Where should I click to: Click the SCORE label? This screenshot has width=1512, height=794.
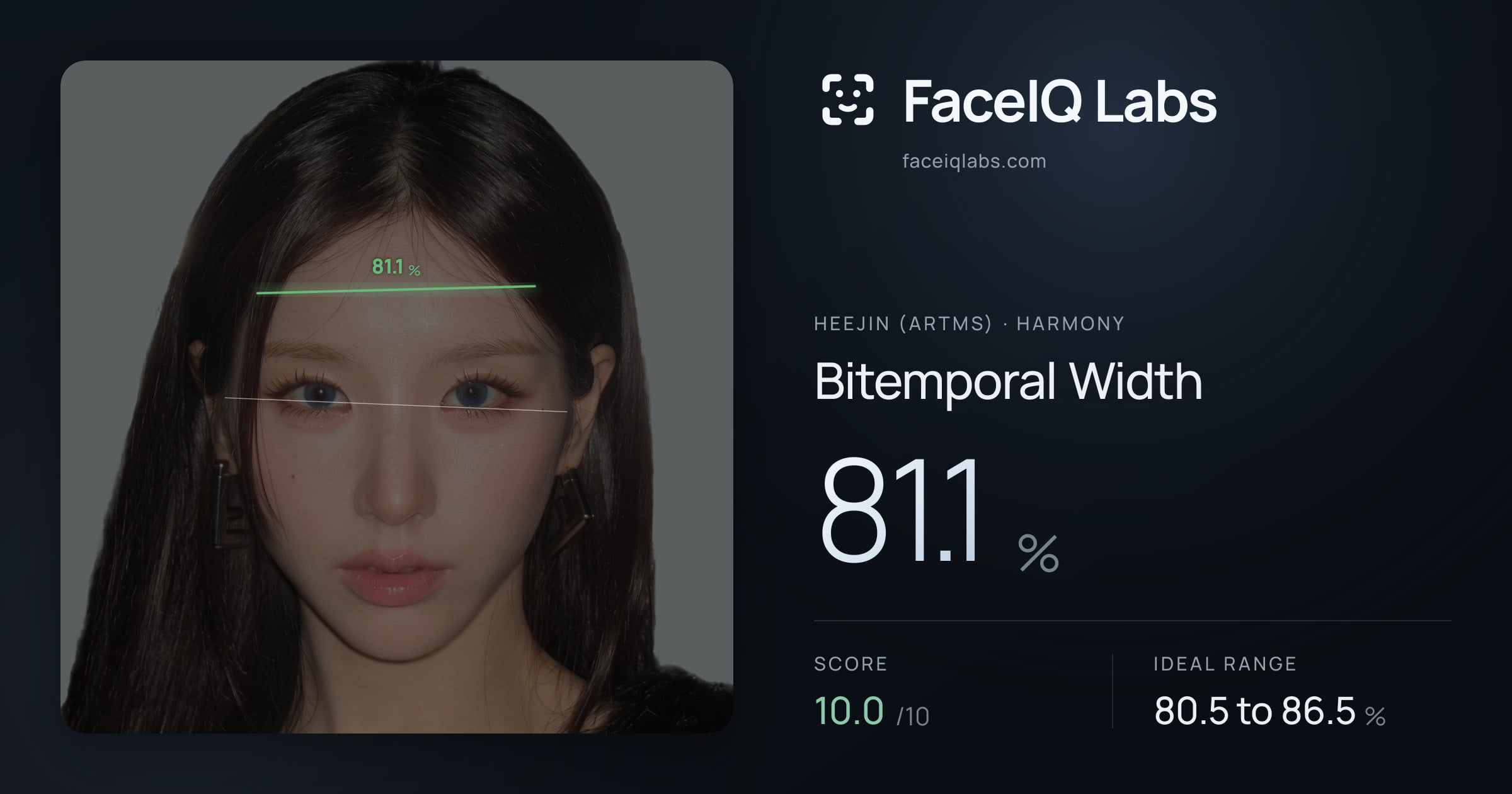click(850, 664)
